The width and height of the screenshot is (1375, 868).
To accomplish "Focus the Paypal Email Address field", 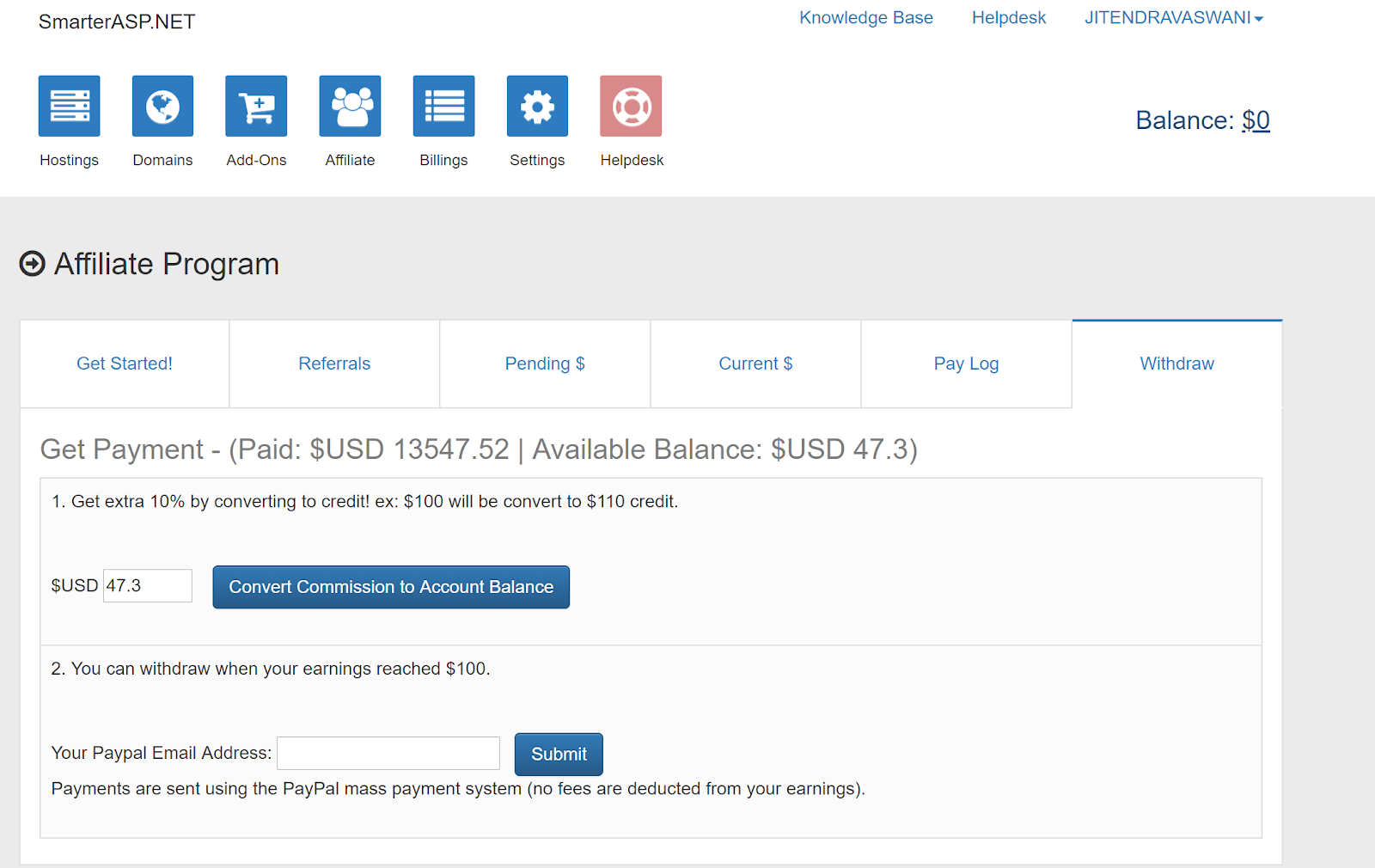I will (388, 753).
